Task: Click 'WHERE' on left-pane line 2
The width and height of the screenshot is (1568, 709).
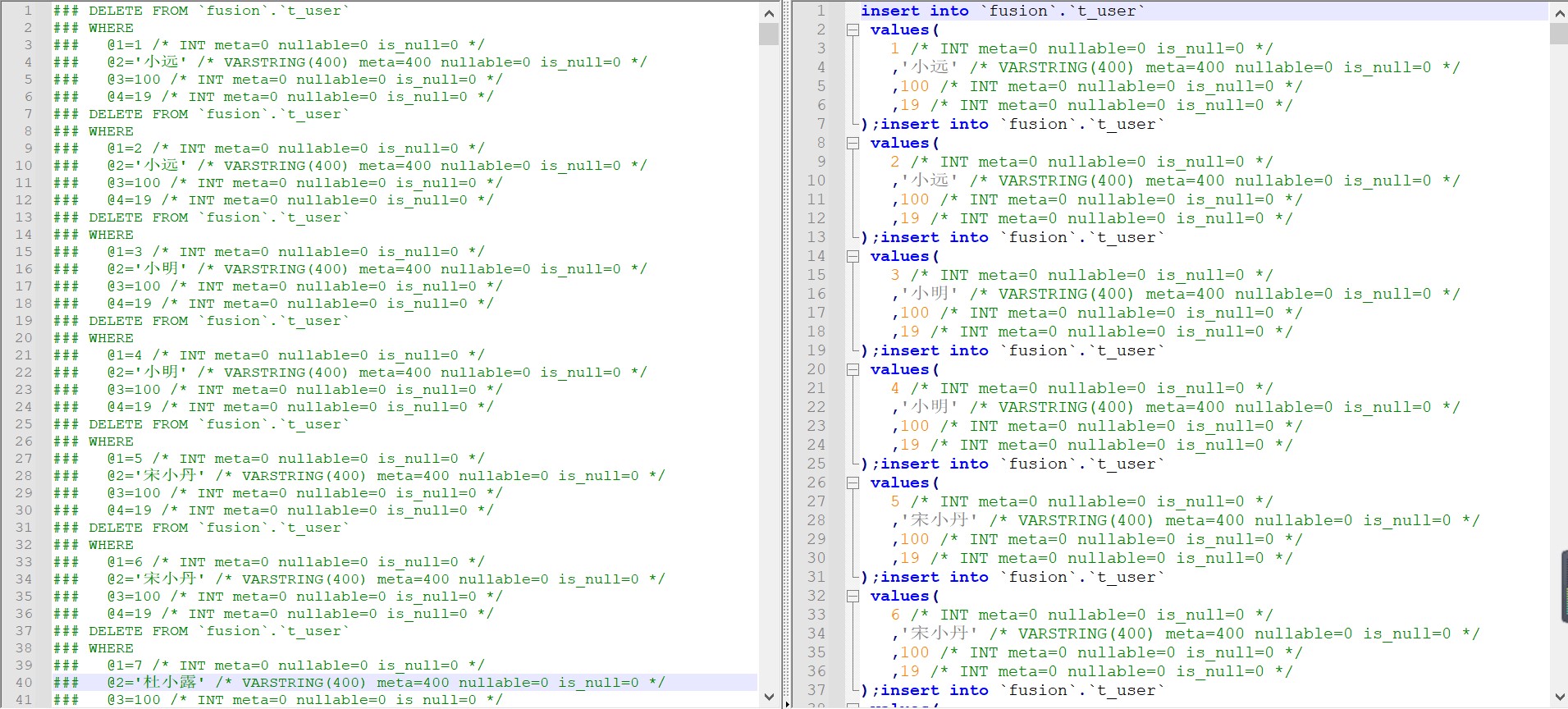Action: click(111, 28)
